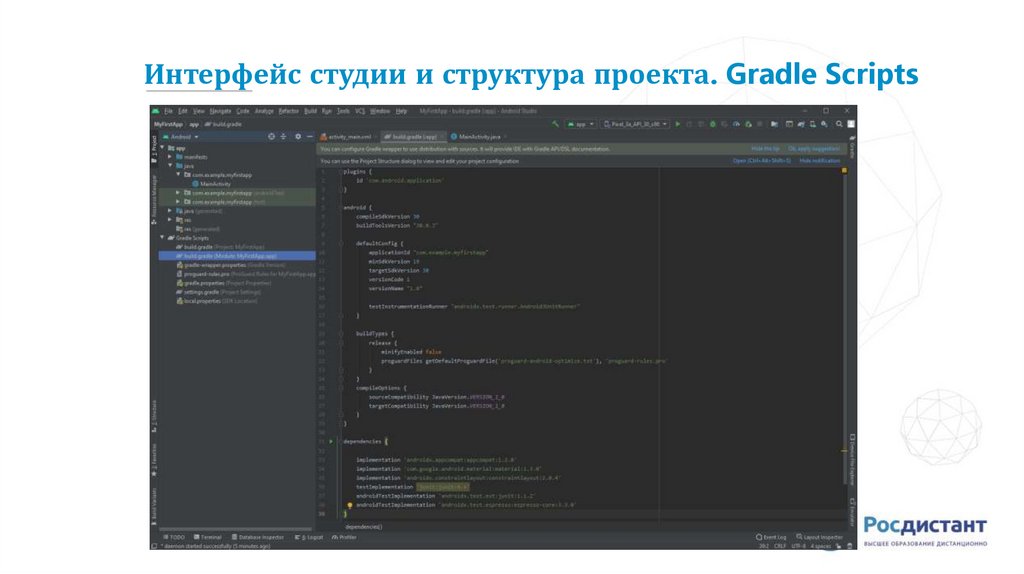Open the Database Inspector tool window
The height and width of the screenshot is (574, 1024).
click(x=258, y=537)
